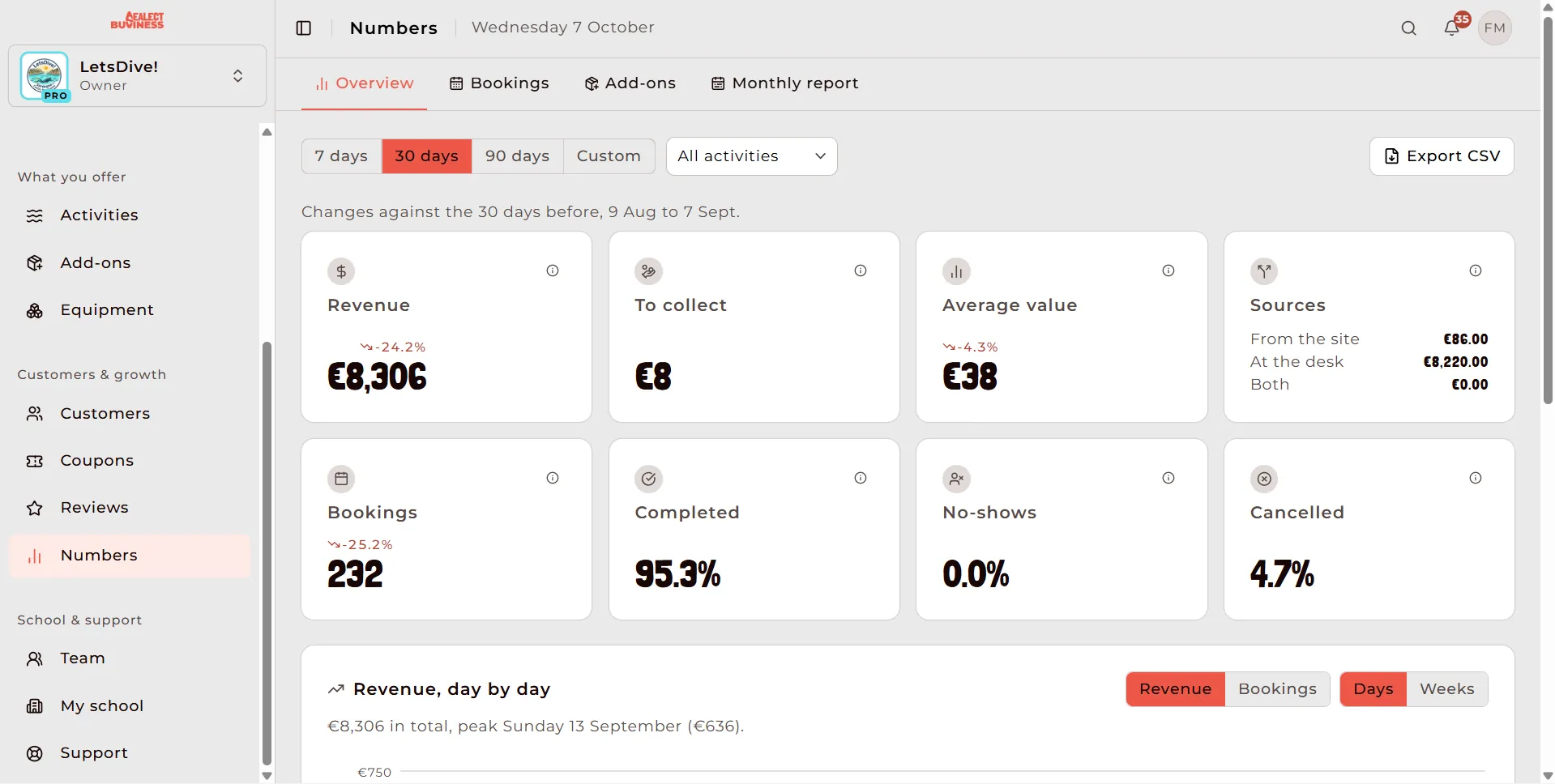
Task: Click the LetsDive! school logo
Action: (45, 76)
